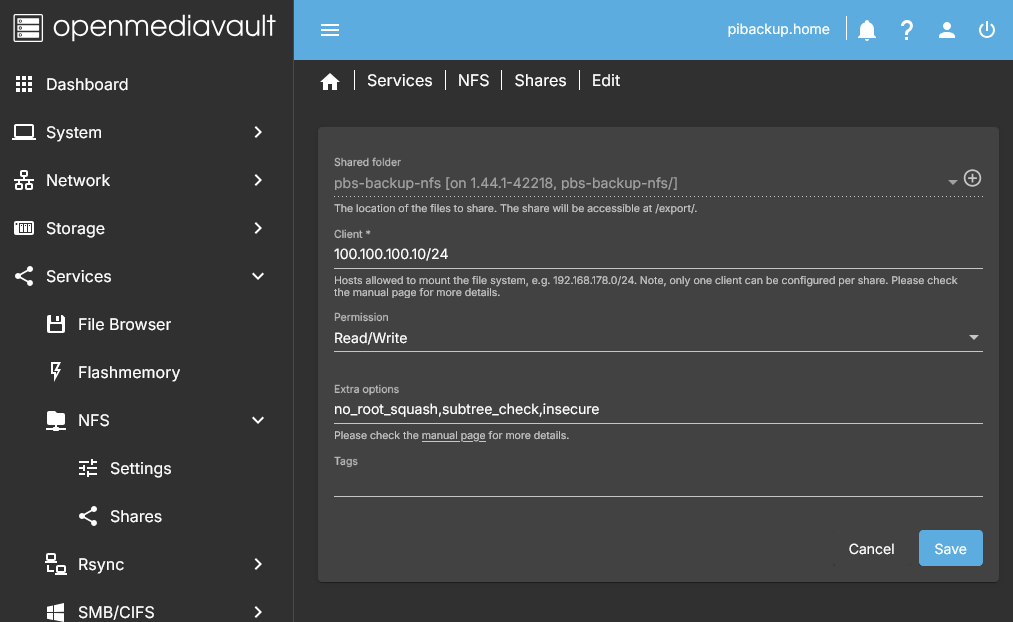Cancel editing the NFS share
The height and width of the screenshot is (622, 1013).
[x=871, y=549]
